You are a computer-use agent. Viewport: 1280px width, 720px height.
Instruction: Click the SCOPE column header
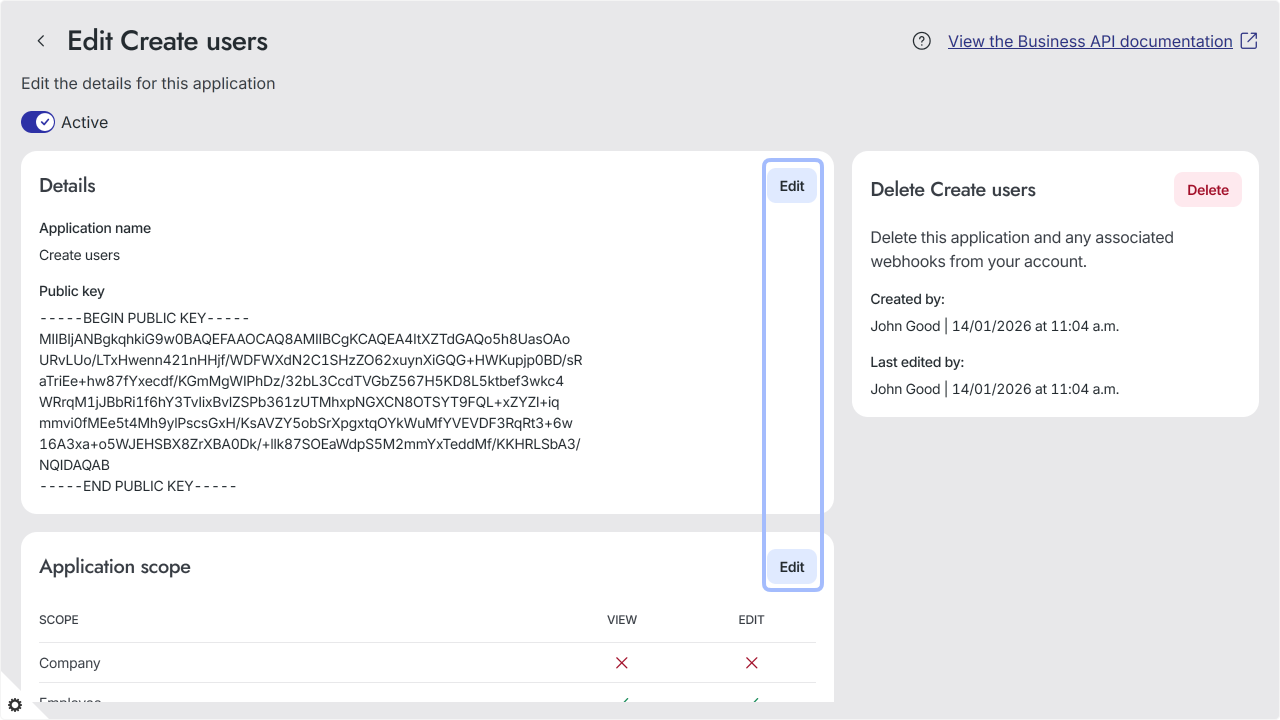(59, 620)
